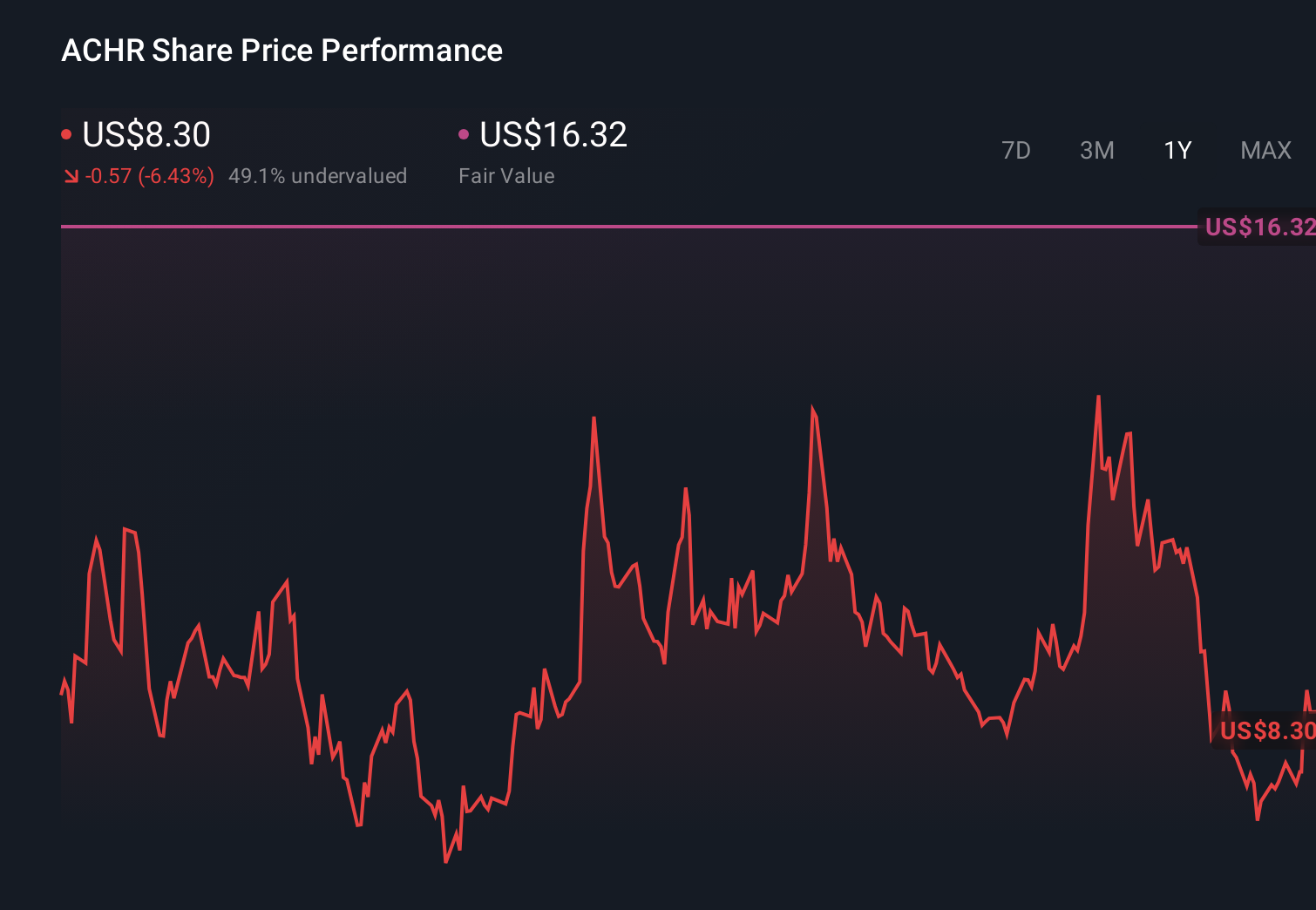Viewport: 1316px width, 910px height.
Task: Click the ACHR Share Price Performance title
Action: [282, 50]
